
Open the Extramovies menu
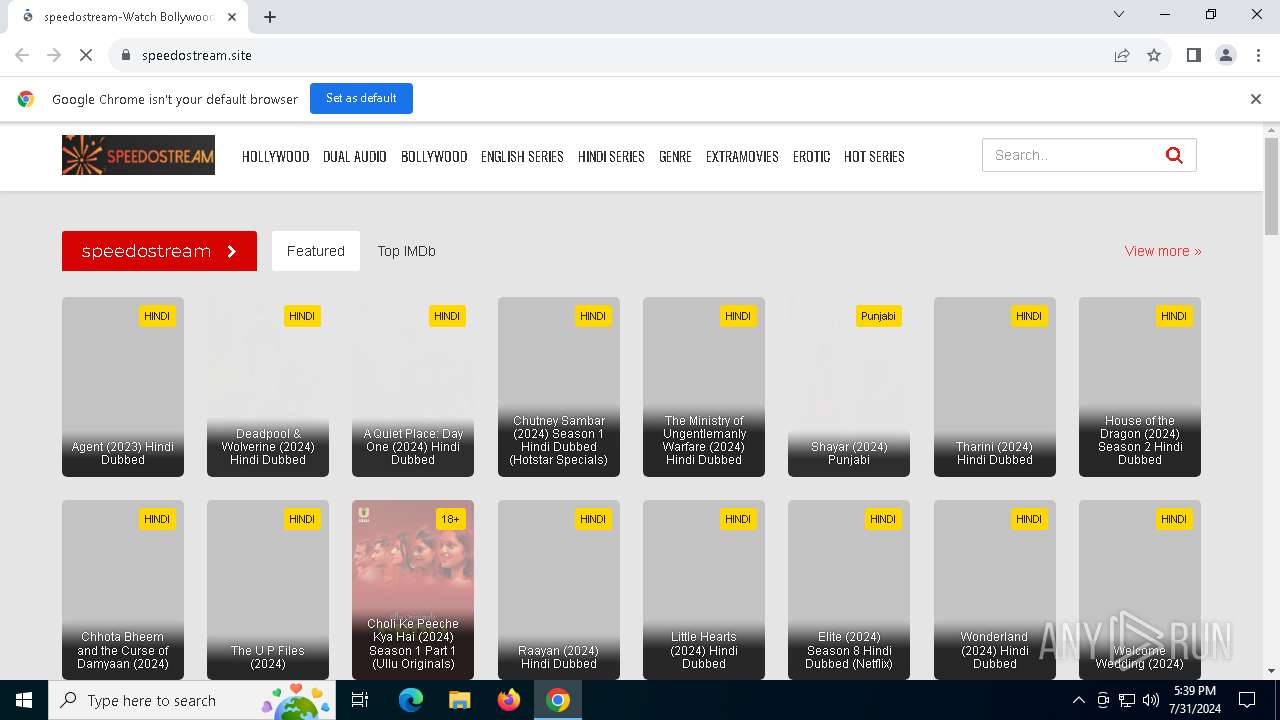click(x=742, y=157)
